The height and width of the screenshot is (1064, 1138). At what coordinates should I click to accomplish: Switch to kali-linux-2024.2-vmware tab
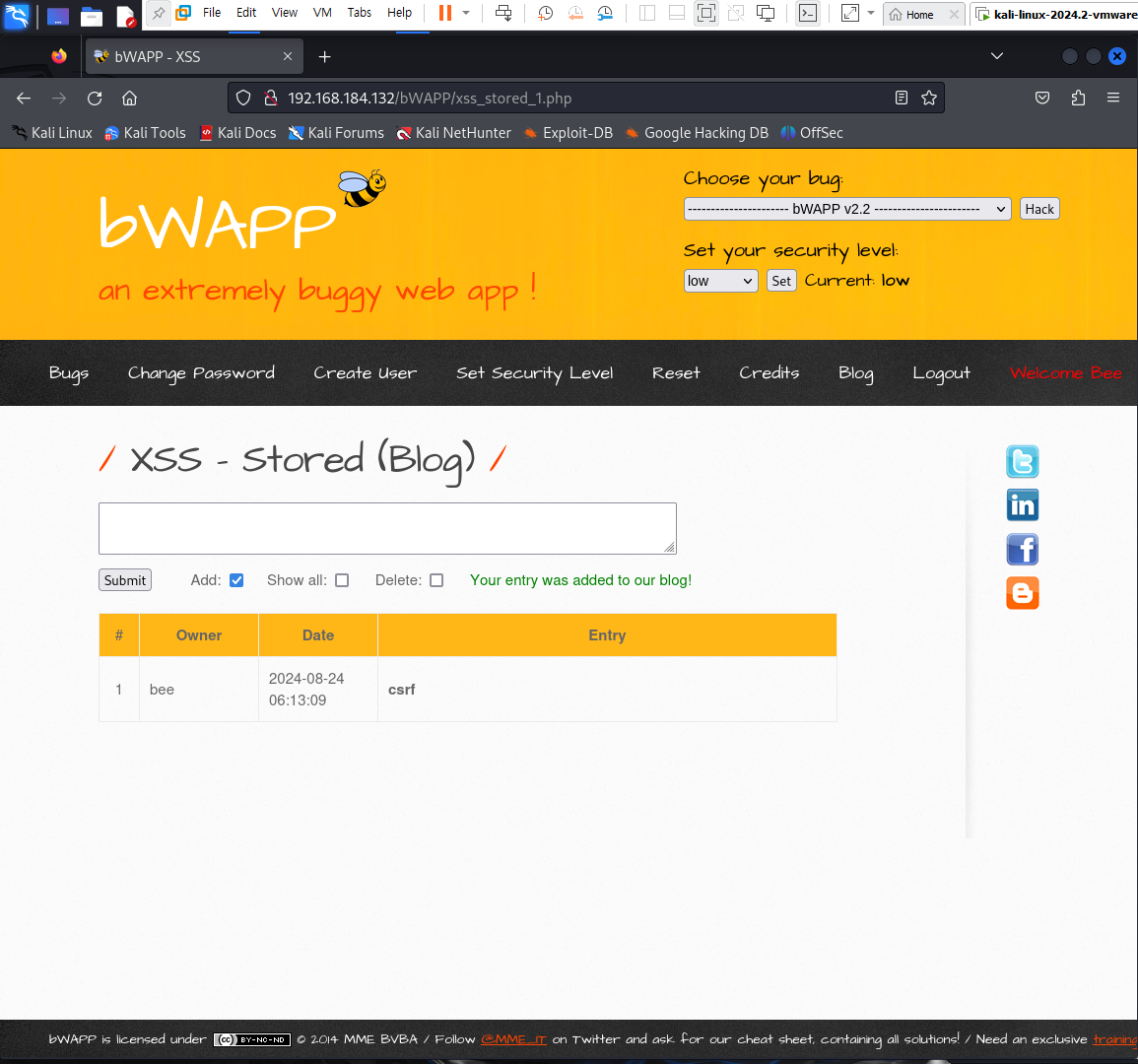[1056, 15]
